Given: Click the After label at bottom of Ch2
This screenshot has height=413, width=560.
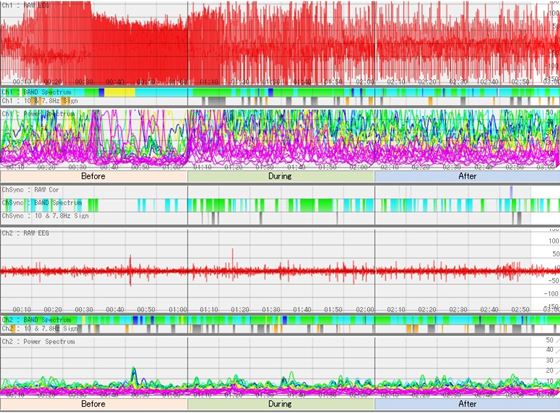Looking at the screenshot, I should [x=467, y=404].
